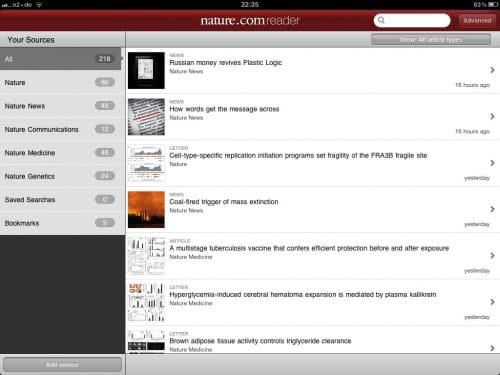The height and width of the screenshot is (375, 500).
Task: Open Advanced search
Action: point(477,20)
